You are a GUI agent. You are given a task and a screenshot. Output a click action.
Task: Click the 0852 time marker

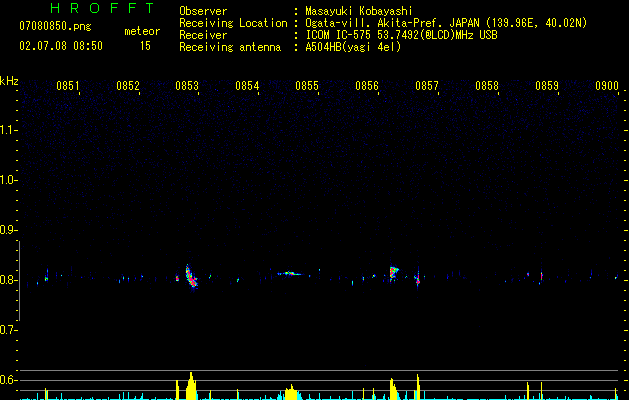pos(128,86)
